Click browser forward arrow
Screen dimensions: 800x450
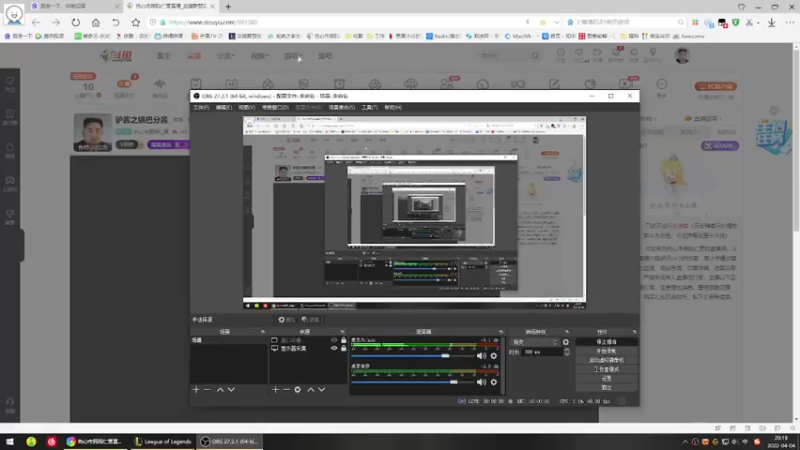(x=56, y=22)
